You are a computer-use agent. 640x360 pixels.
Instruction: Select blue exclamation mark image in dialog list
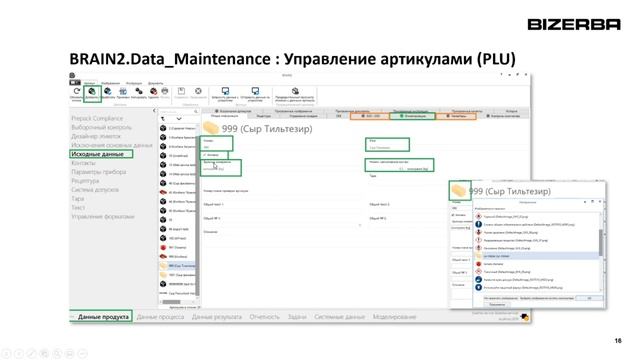point(479,224)
